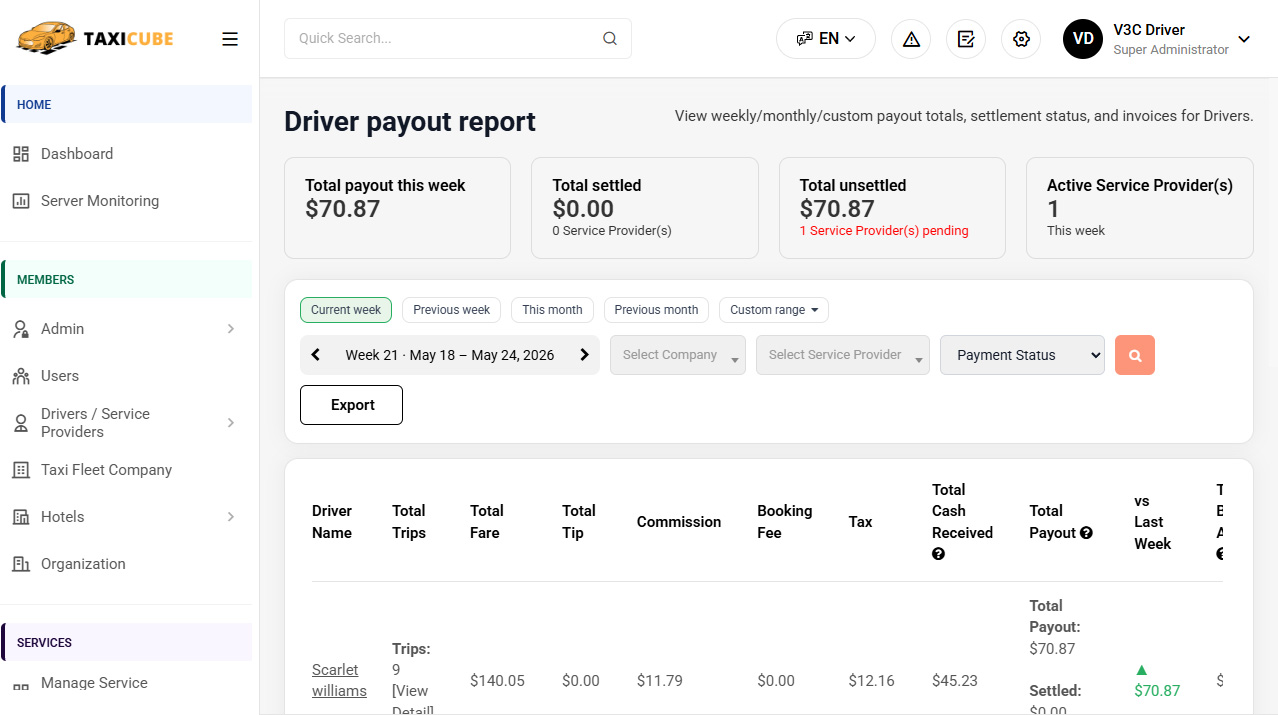
Task: Click the Total unsettled card
Action: tap(892, 208)
